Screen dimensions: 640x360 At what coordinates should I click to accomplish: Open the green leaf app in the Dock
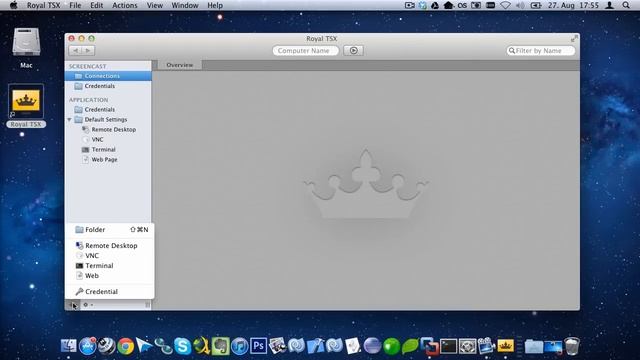click(x=410, y=346)
